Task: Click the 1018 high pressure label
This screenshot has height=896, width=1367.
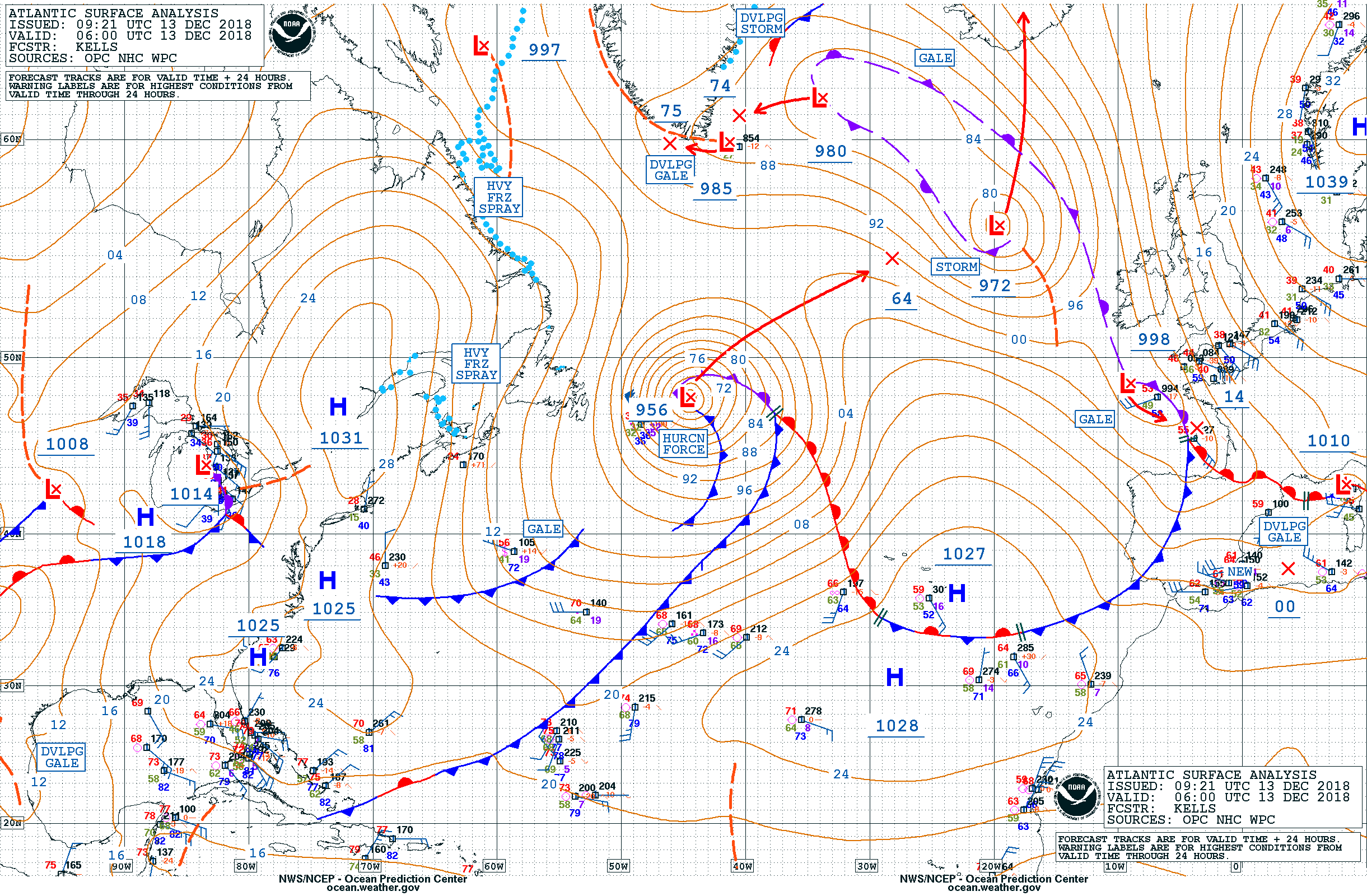Action: point(144,542)
